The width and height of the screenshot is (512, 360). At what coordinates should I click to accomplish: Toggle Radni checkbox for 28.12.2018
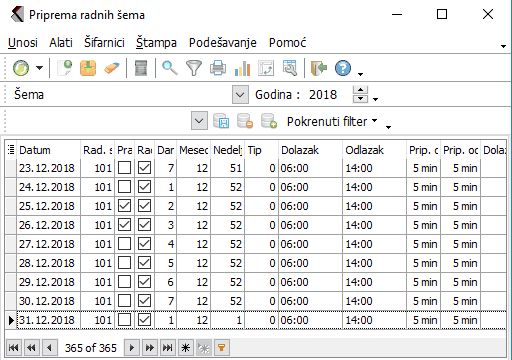[x=144, y=263]
